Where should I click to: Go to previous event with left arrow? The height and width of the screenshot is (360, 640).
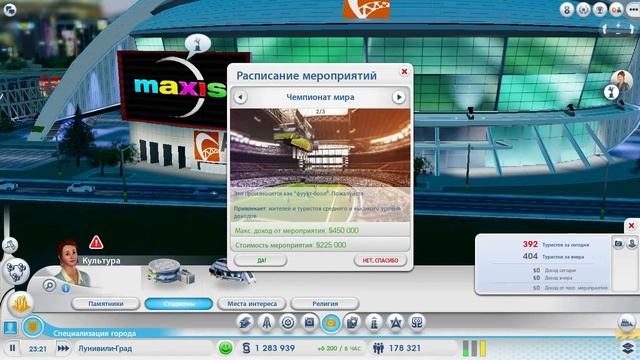coord(240,97)
